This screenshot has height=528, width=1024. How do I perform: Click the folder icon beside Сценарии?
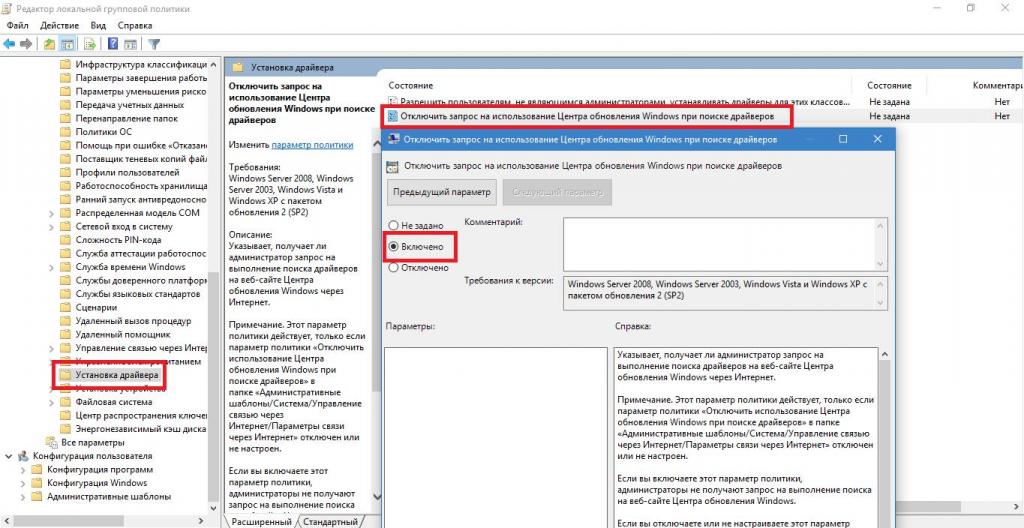(x=65, y=307)
